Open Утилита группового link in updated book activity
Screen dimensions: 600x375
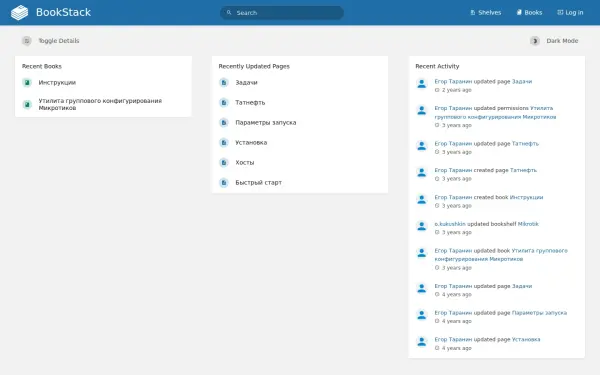click(501, 255)
